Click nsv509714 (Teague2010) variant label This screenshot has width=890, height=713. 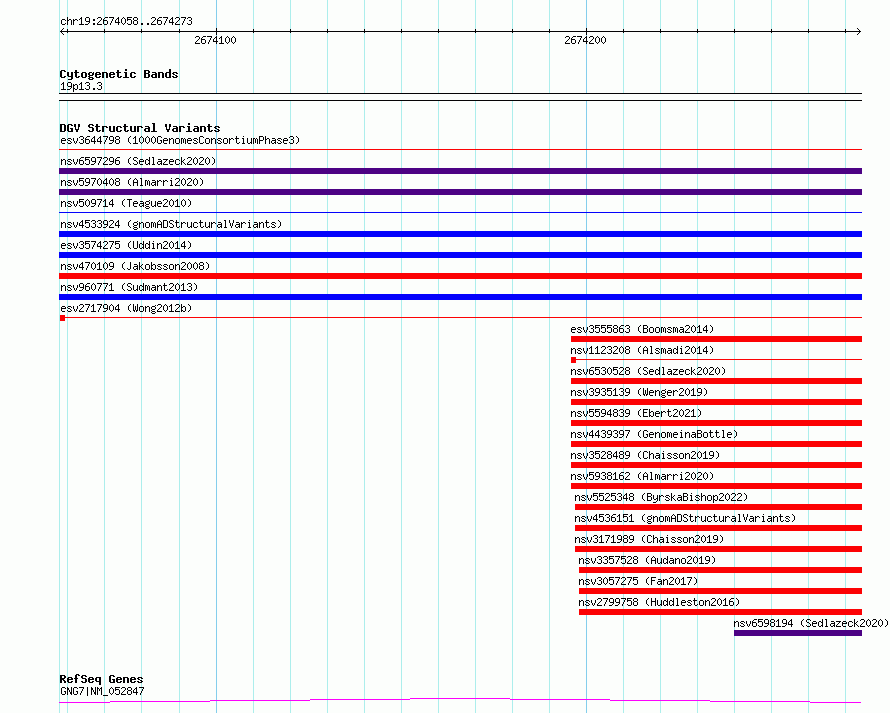126,203
